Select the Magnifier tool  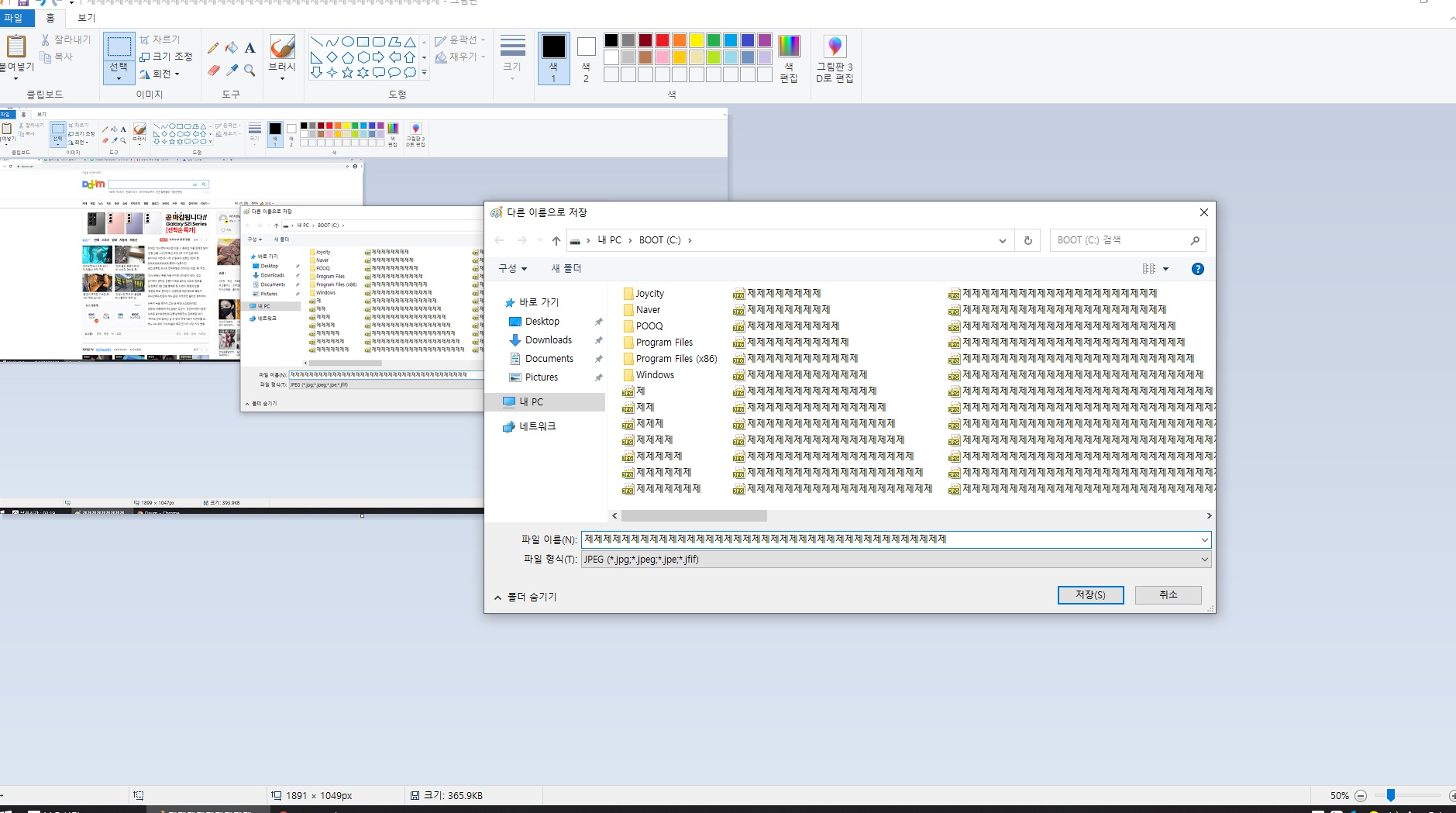(x=250, y=71)
